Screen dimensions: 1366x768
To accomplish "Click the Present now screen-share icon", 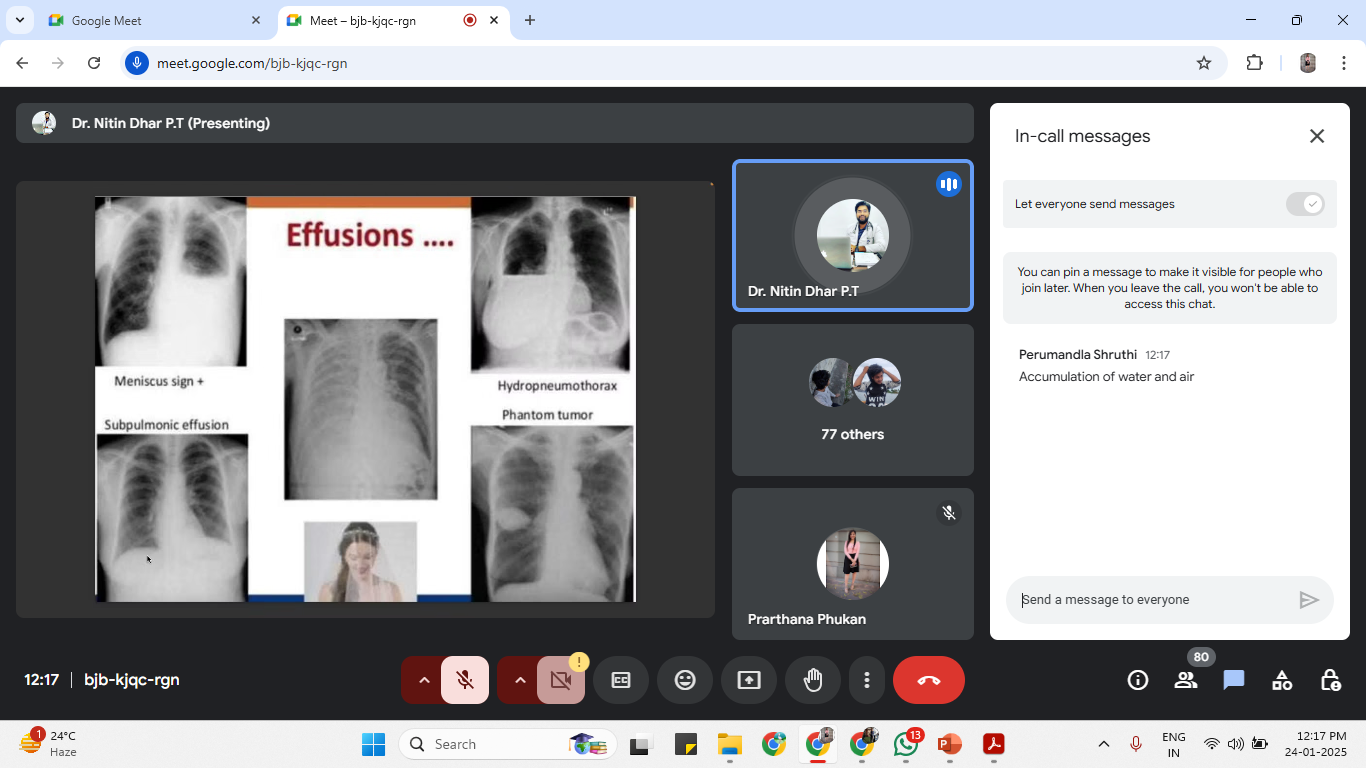I will point(749,680).
